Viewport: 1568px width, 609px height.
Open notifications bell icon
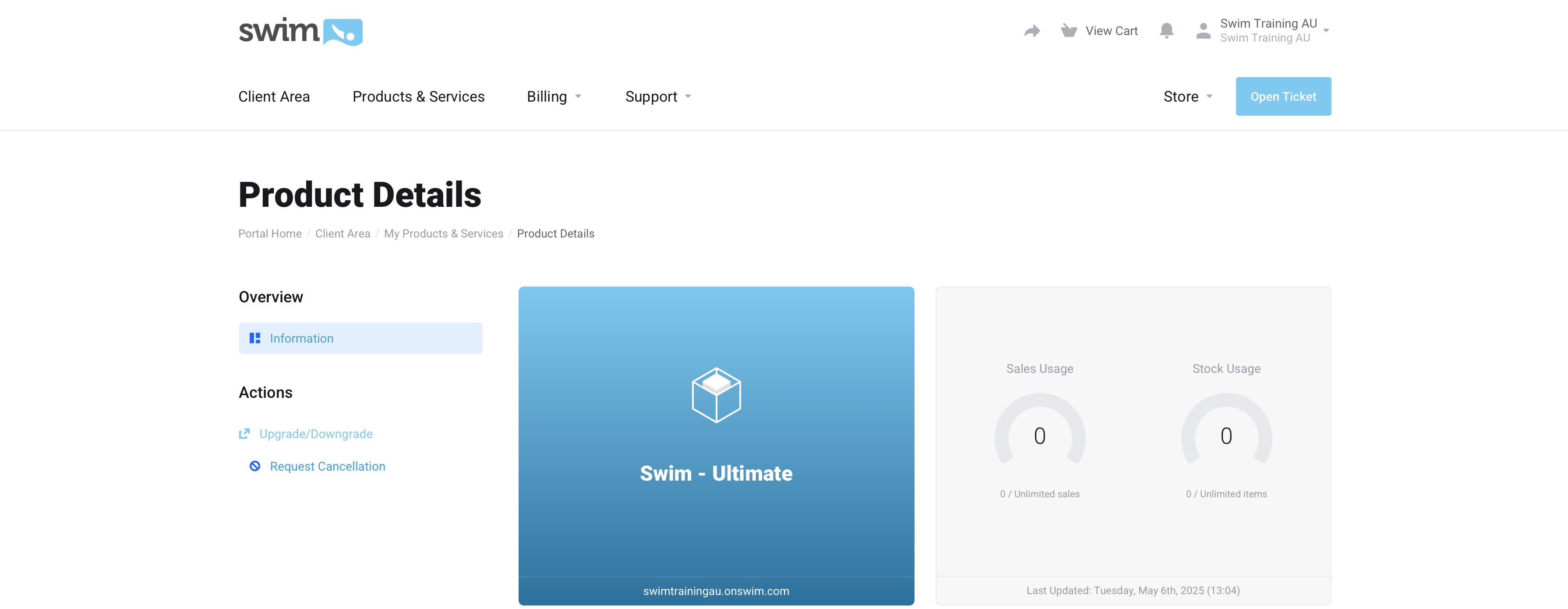click(1166, 31)
